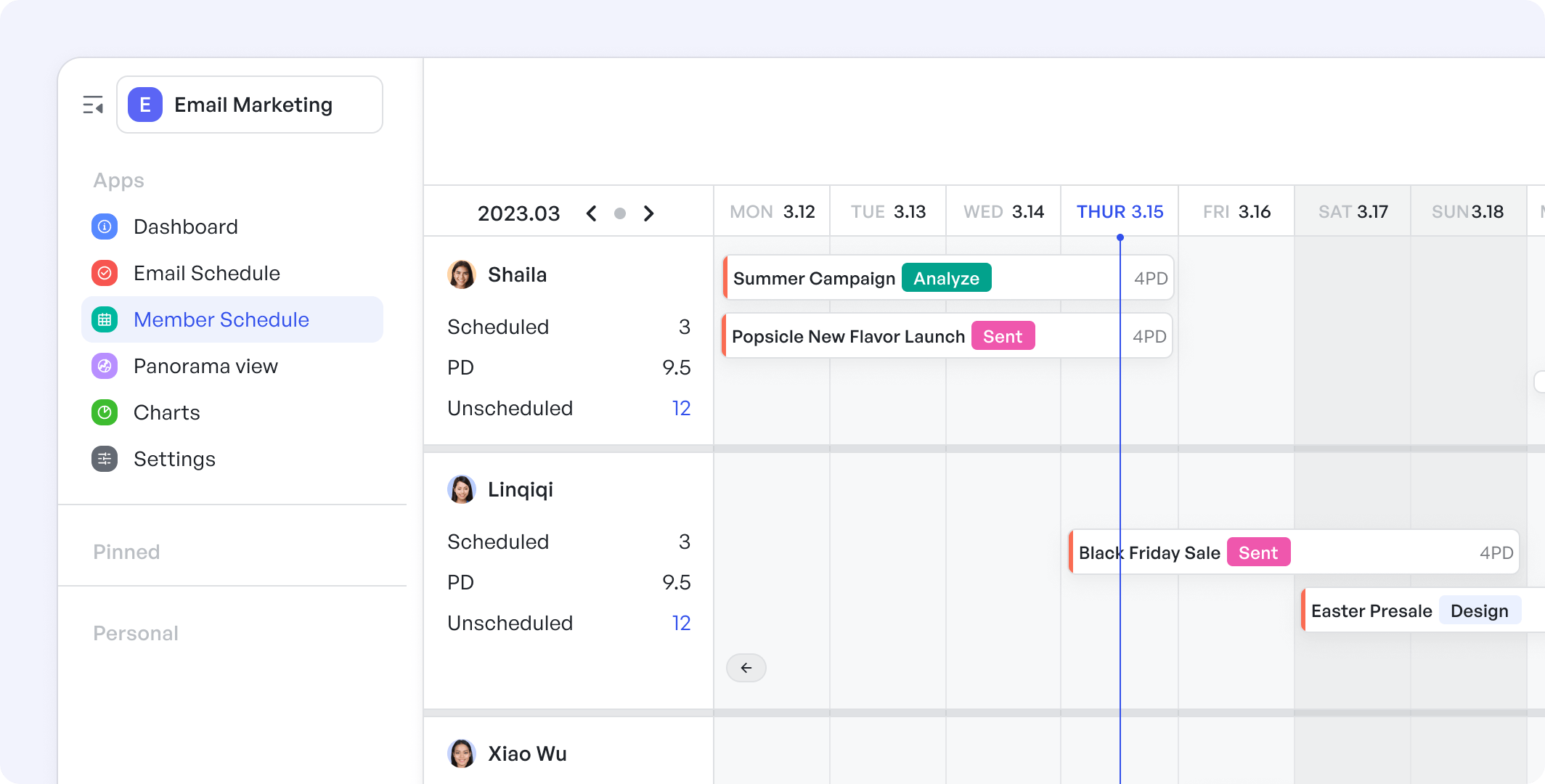Select the SAT 3.17 column header

(x=1353, y=211)
